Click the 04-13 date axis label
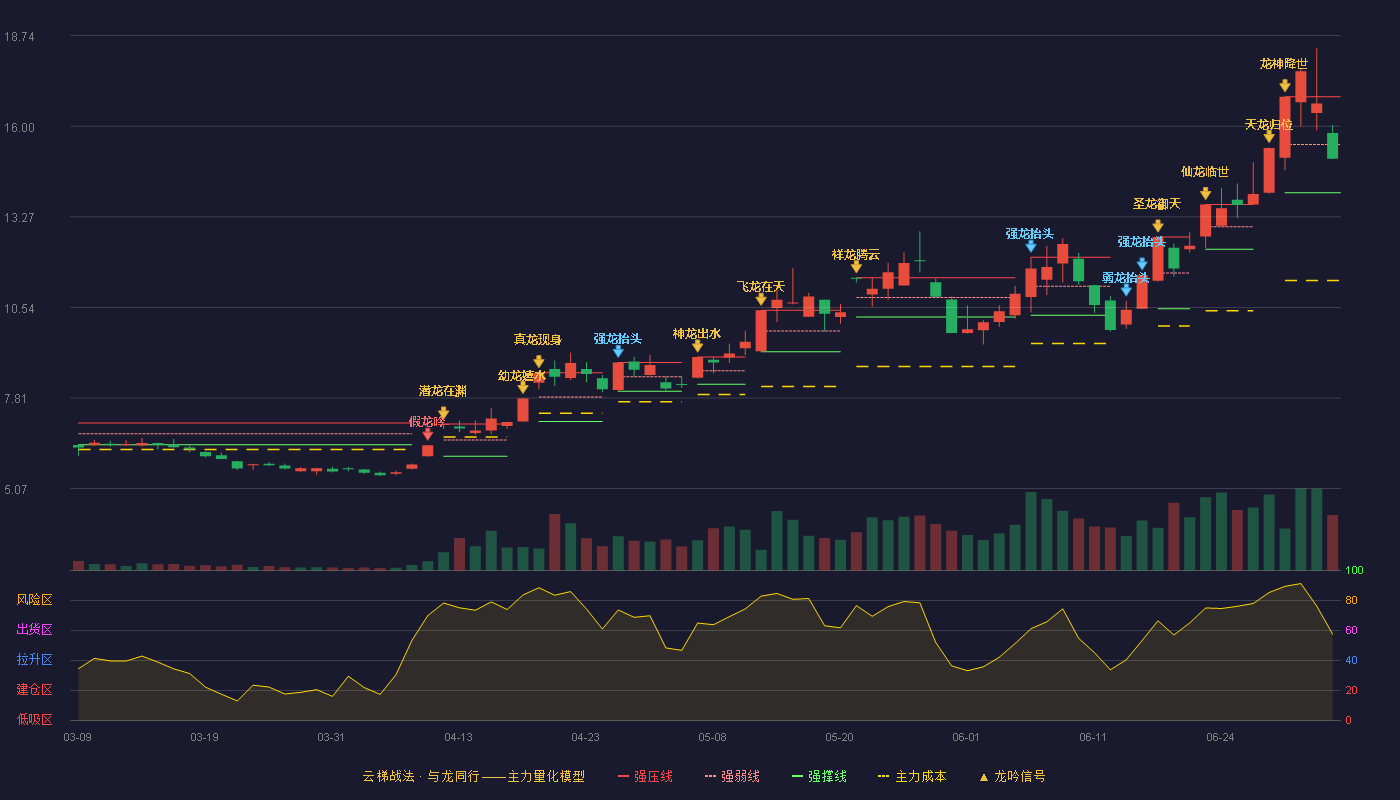This screenshot has height=800, width=1400. pyautogui.click(x=459, y=737)
